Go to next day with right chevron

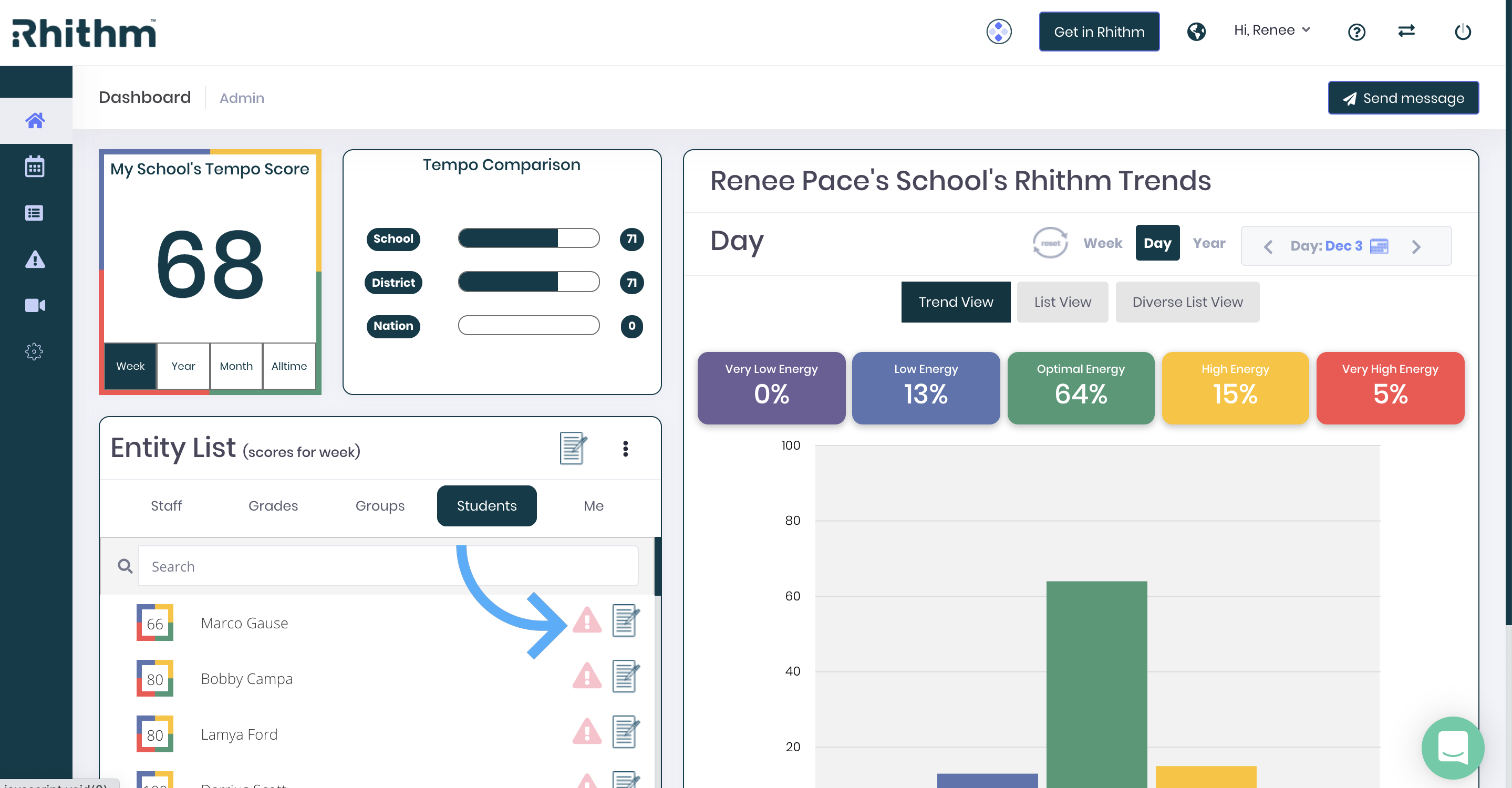tap(1416, 246)
